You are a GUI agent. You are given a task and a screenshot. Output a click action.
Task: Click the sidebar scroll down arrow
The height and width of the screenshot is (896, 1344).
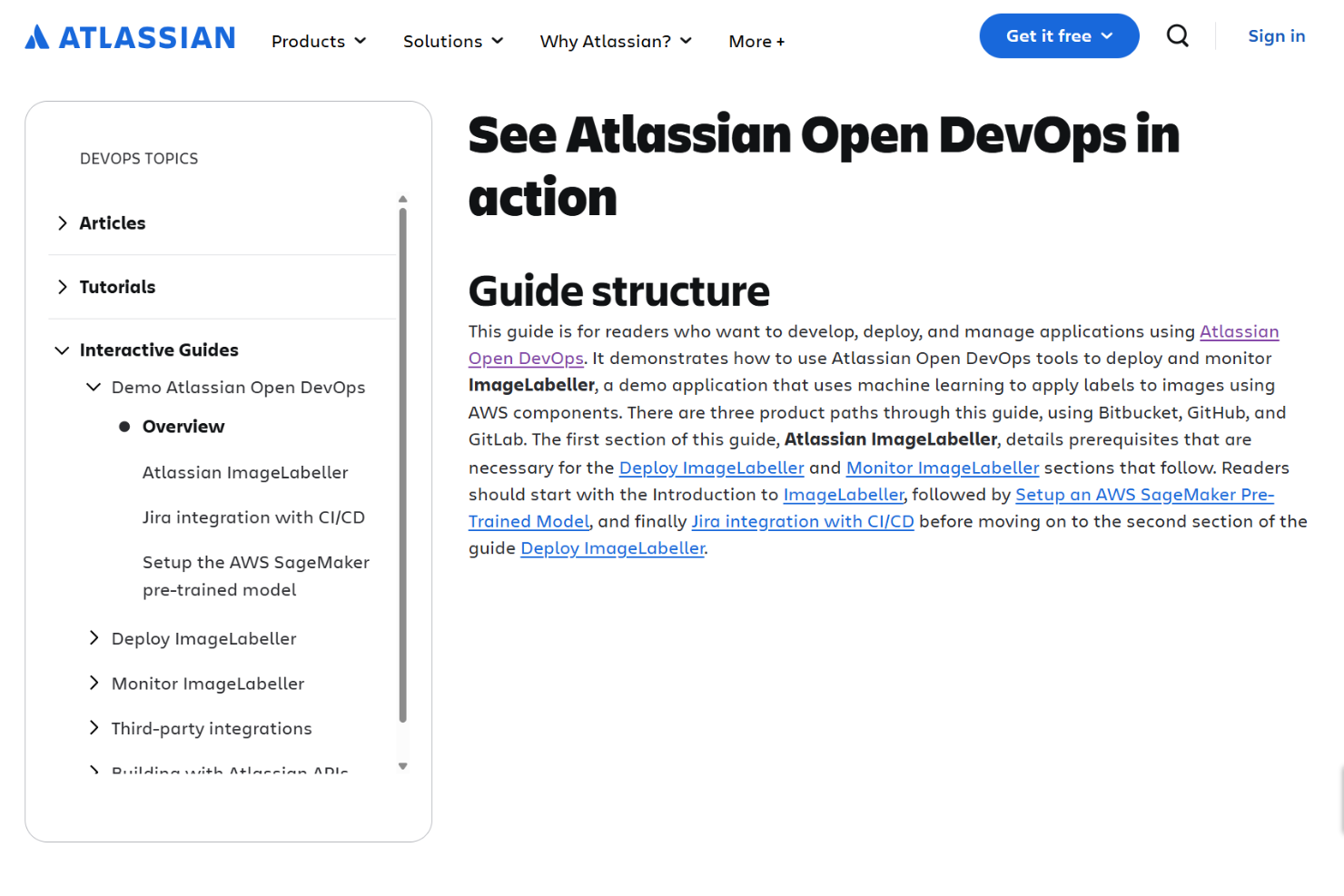(x=403, y=766)
